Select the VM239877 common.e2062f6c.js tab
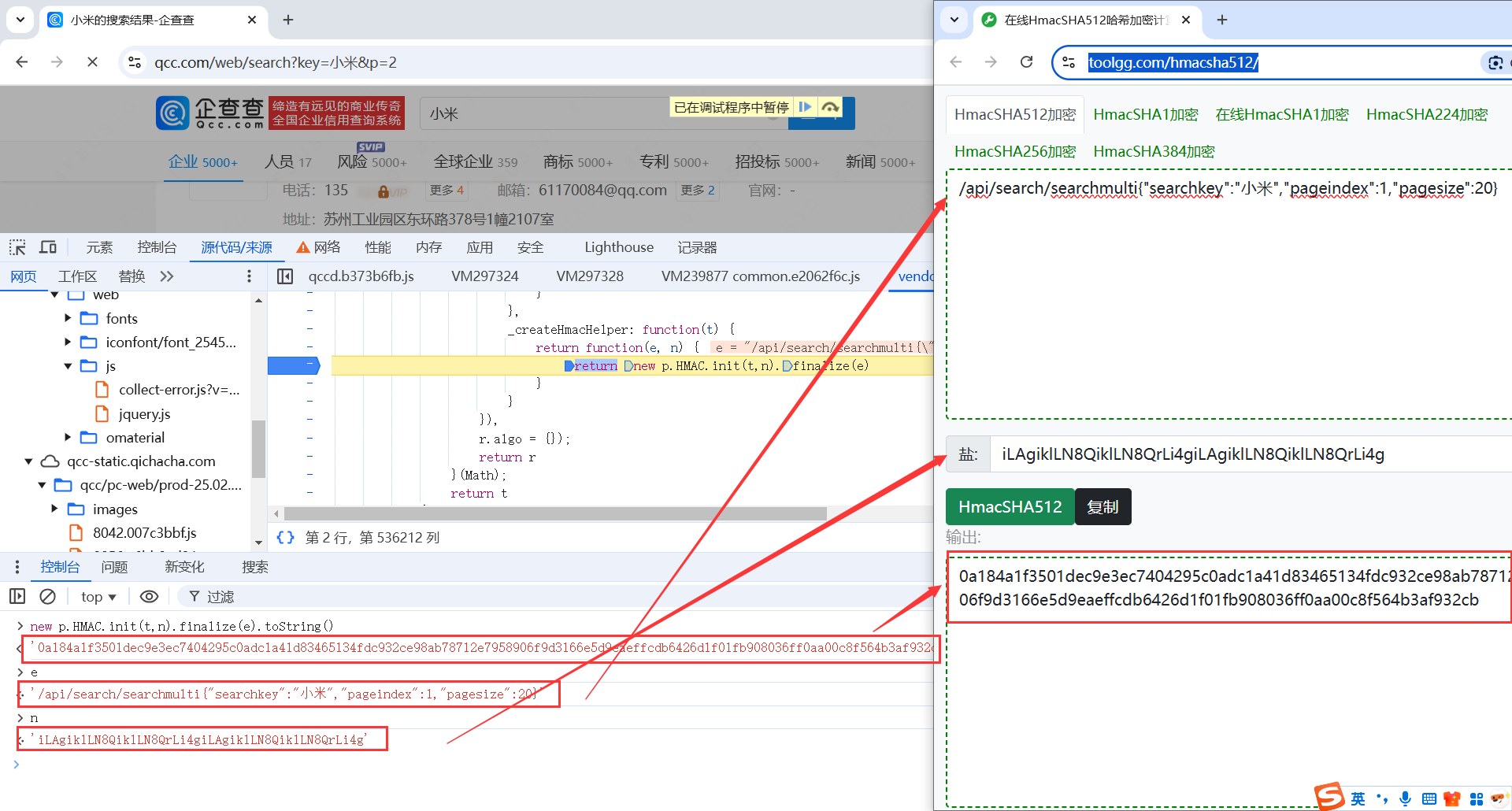Viewport: 1512px width, 811px height. click(761, 276)
